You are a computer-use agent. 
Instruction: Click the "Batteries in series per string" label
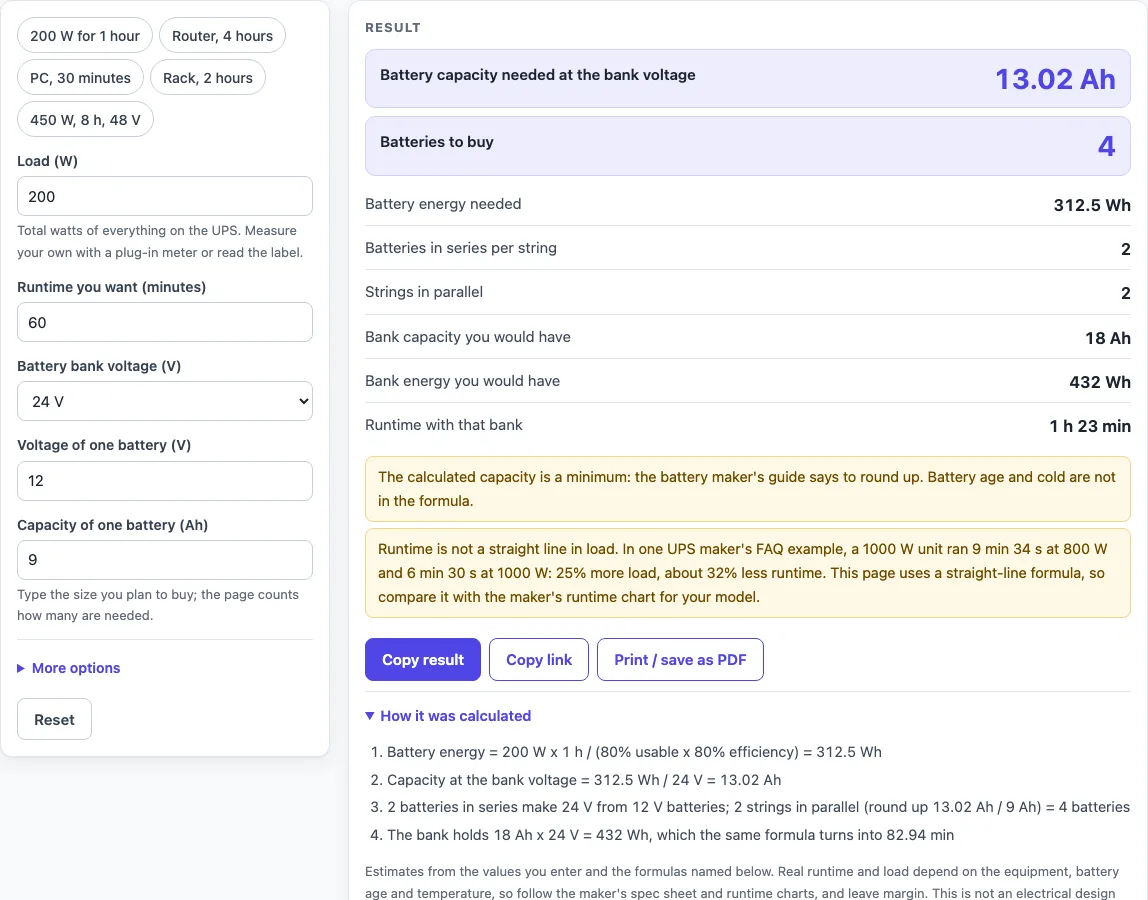pos(461,248)
